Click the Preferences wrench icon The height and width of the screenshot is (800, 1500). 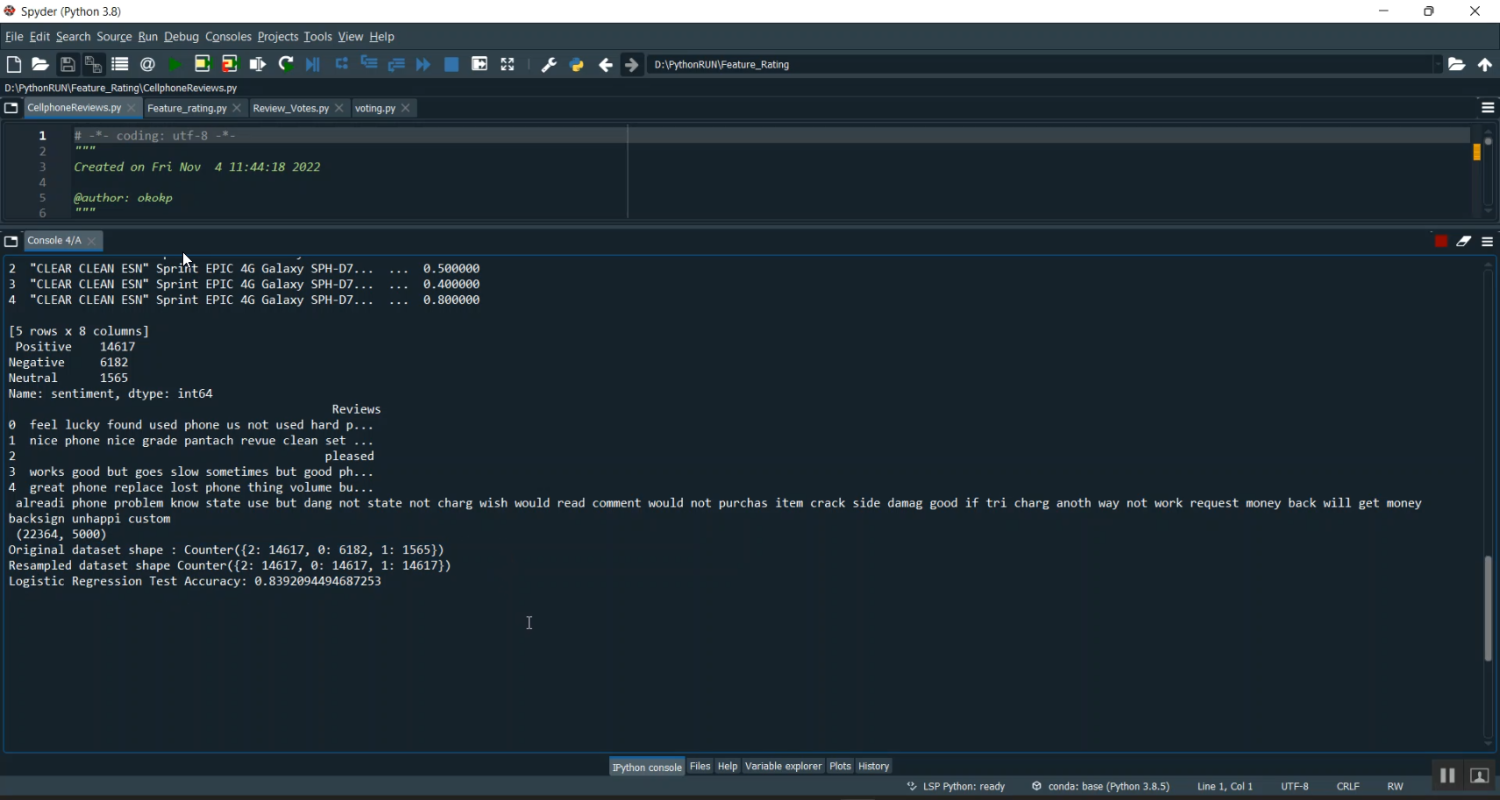[548, 65]
